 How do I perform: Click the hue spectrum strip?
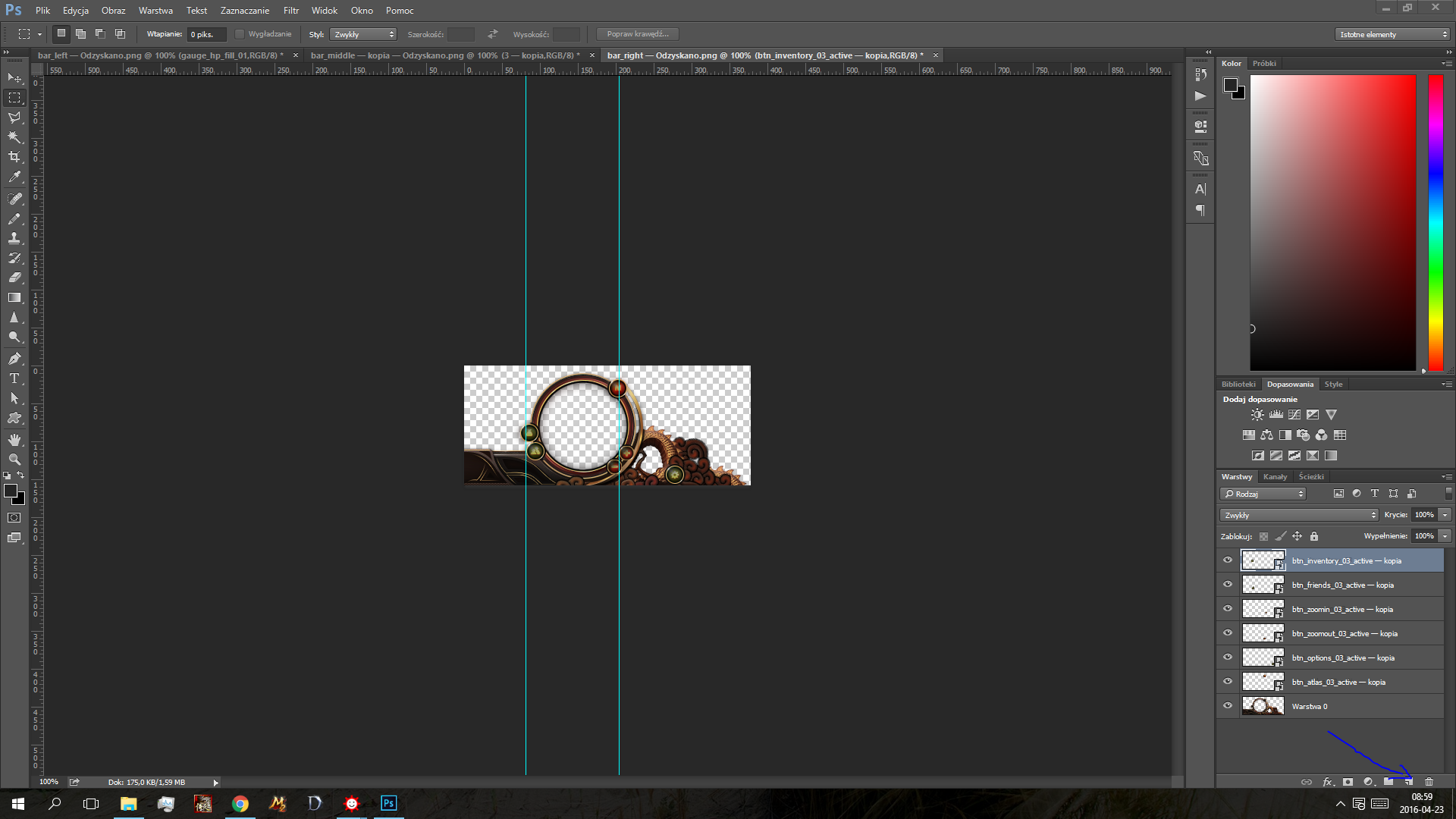point(1436,222)
